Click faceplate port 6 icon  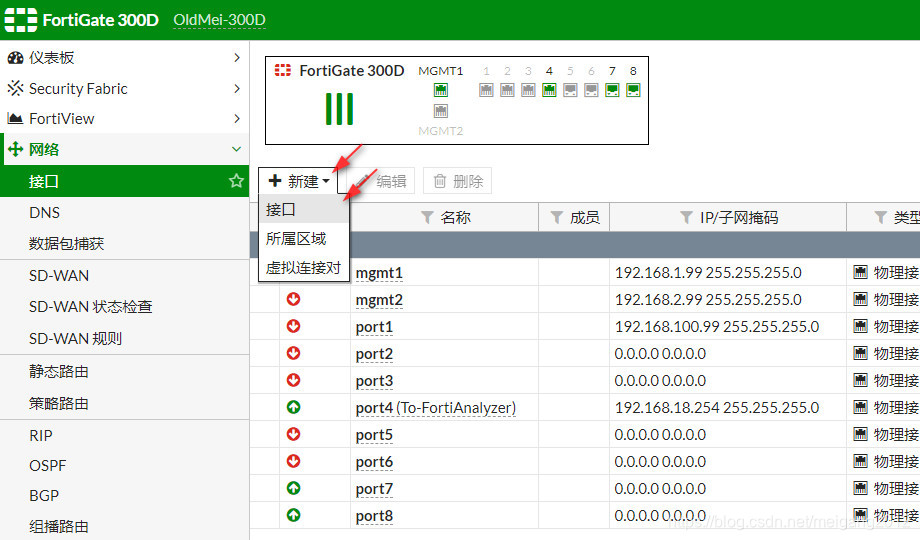coord(591,90)
